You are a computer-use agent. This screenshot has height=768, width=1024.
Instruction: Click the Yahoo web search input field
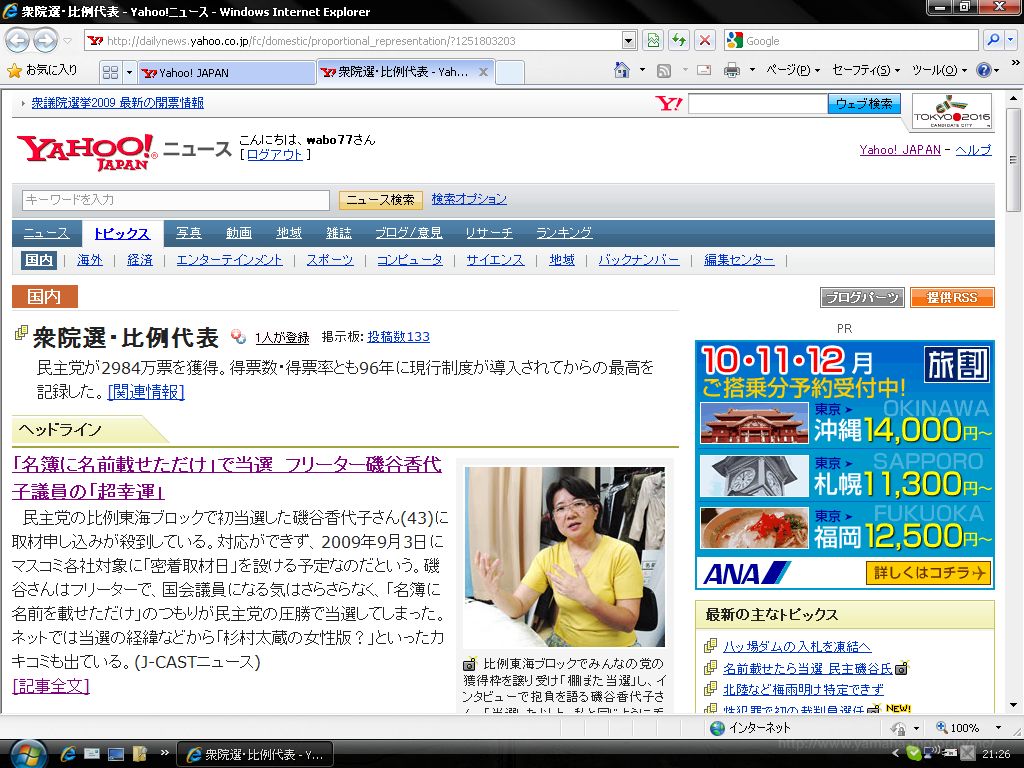click(x=758, y=103)
